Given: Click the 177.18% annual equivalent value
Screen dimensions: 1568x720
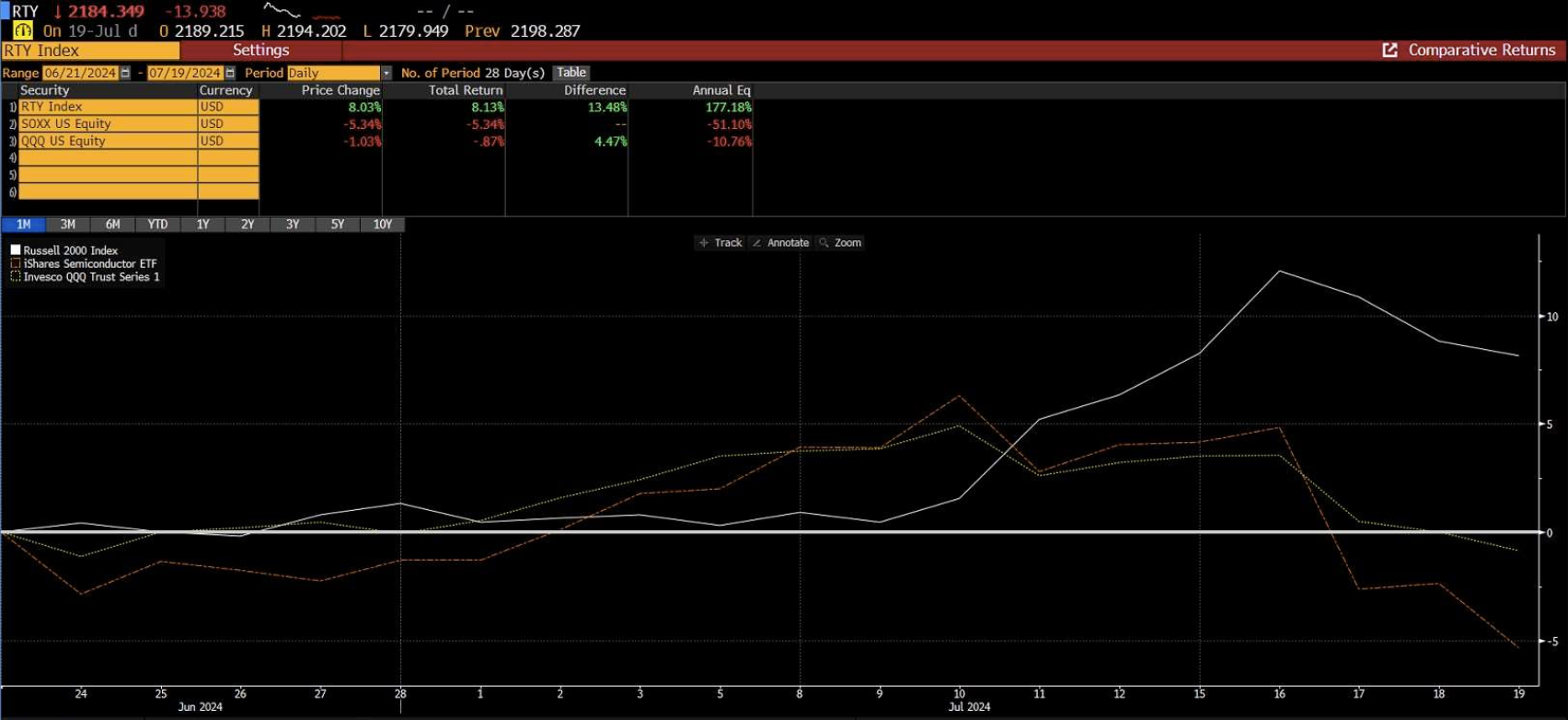Looking at the screenshot, I should pos(728,107).
